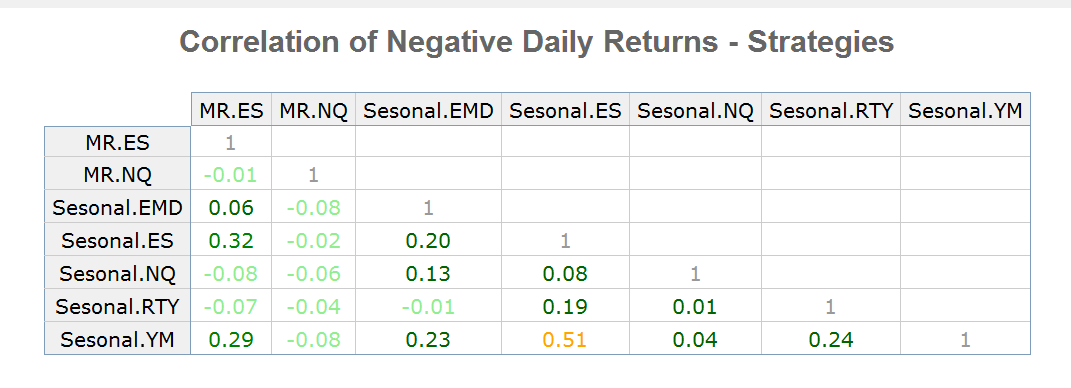
Task: Select the 0.24 correlation value cell
Action: [x=831, y=339]
